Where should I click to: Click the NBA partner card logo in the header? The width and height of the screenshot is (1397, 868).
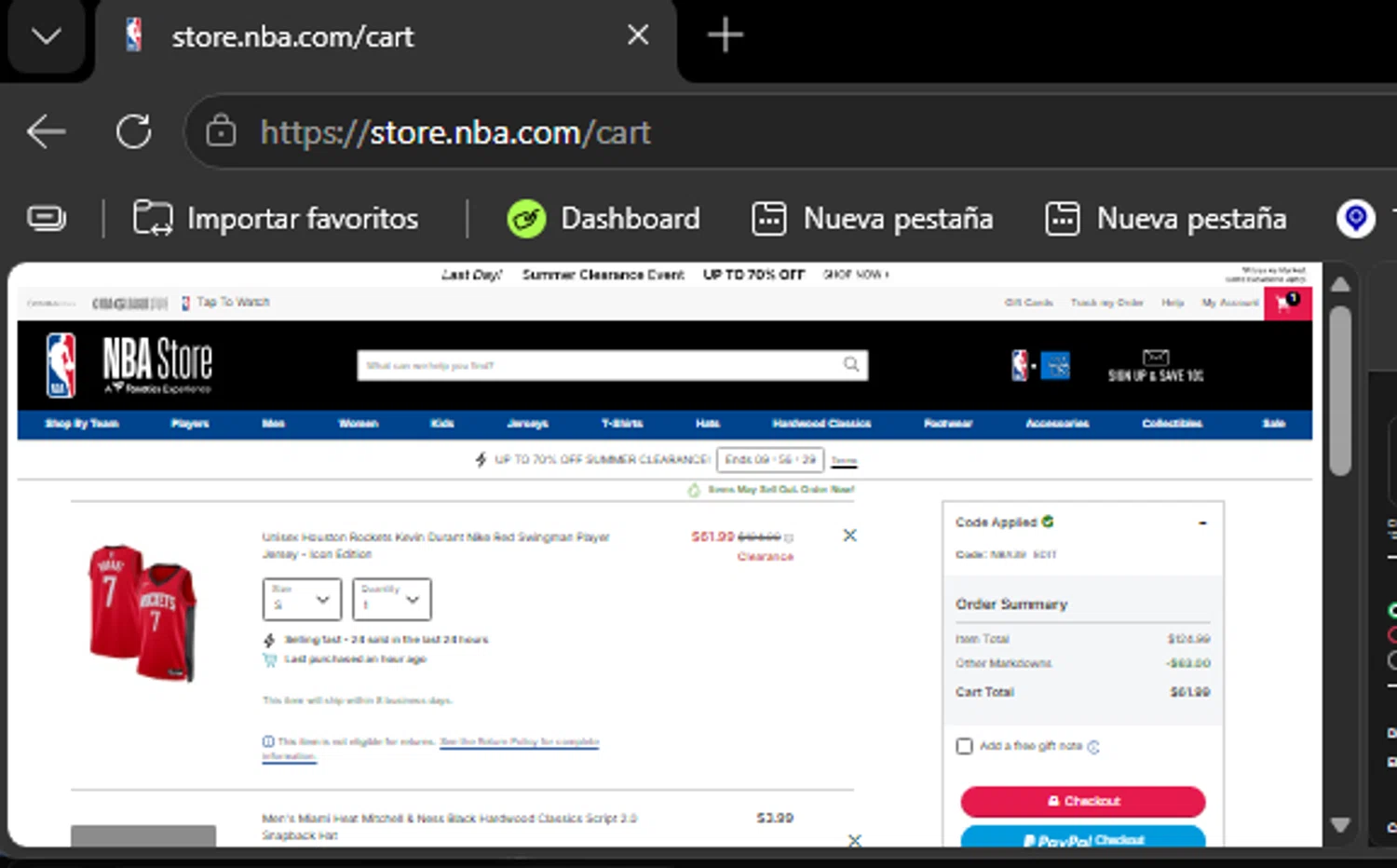1040,365
